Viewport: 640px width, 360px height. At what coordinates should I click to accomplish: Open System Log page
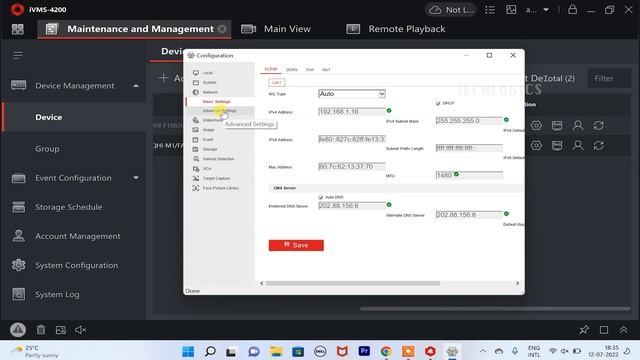[57, 294]
